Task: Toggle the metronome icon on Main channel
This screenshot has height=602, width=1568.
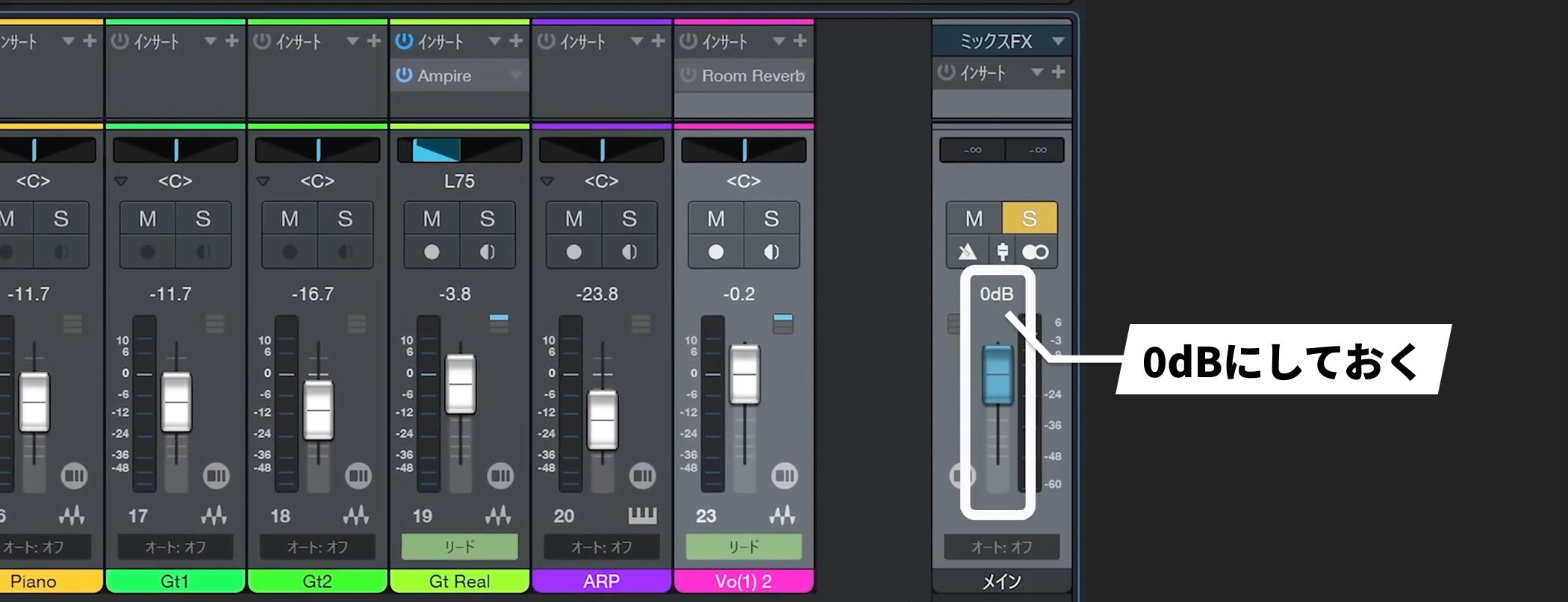Action: point(967,252)
